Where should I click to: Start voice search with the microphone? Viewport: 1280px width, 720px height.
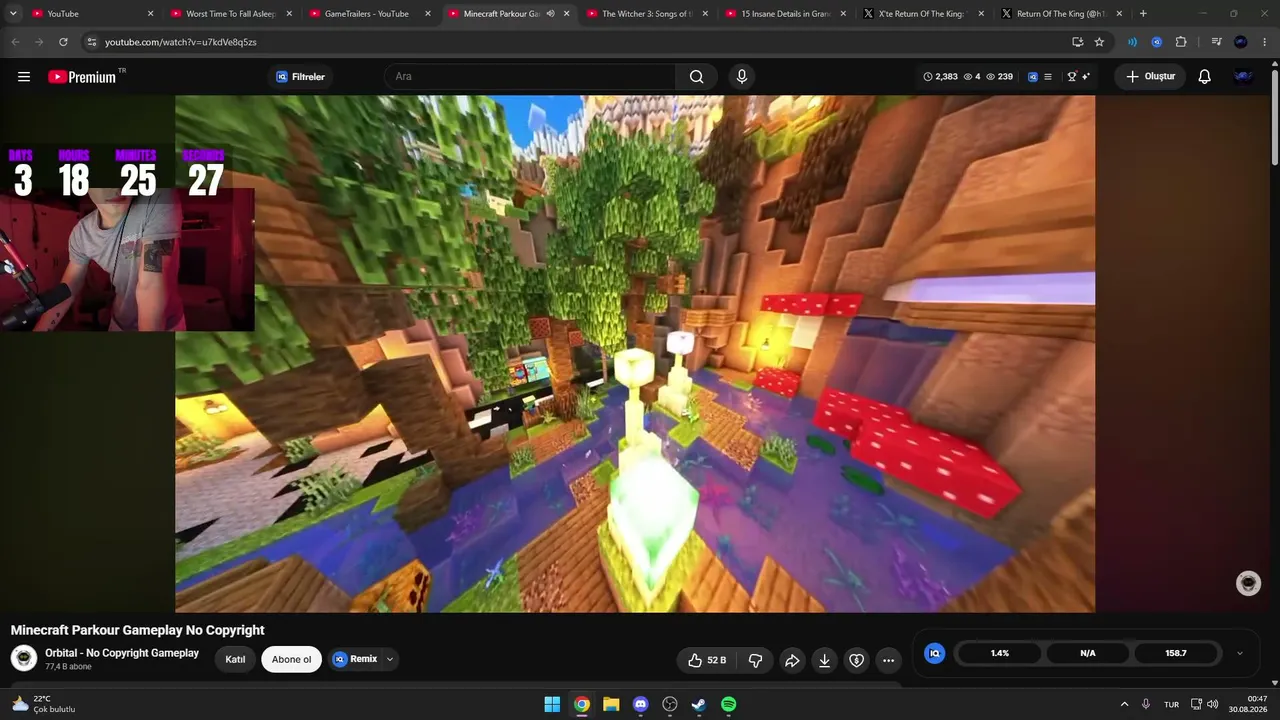(x=741, y=77)
